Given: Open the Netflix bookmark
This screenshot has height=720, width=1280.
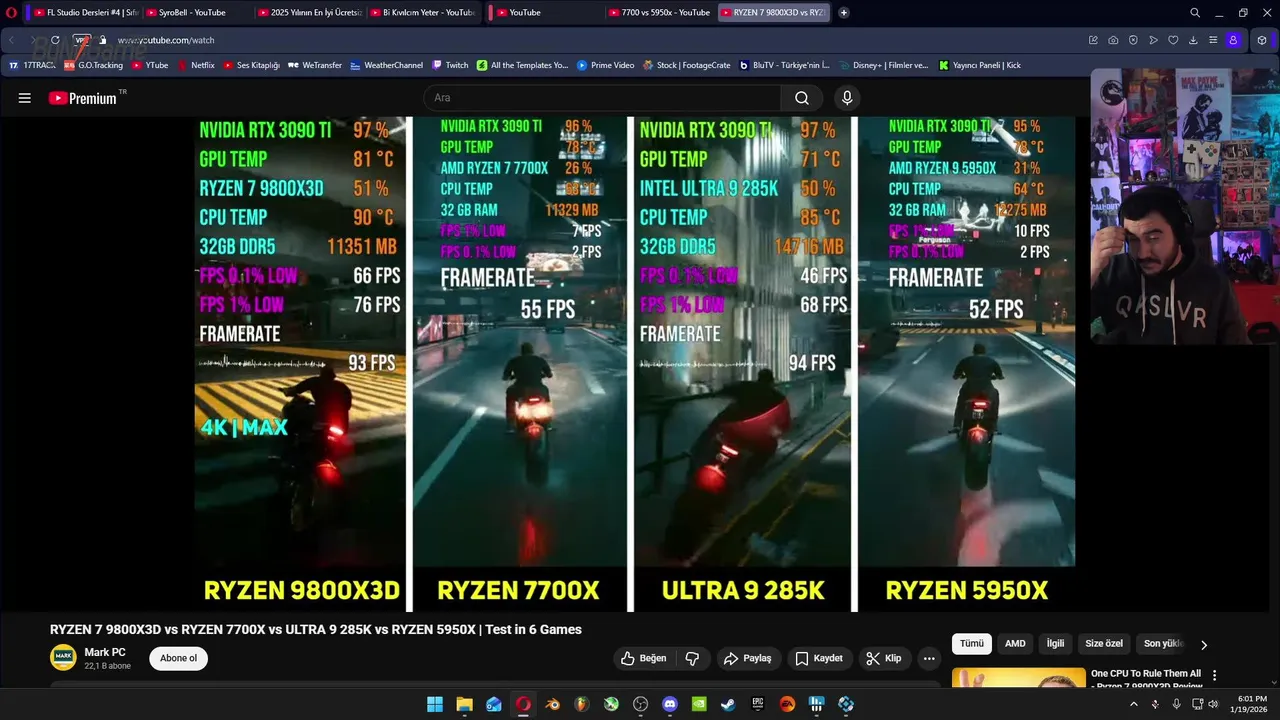Looking at the screenshot, I should [x=196, y=65].
